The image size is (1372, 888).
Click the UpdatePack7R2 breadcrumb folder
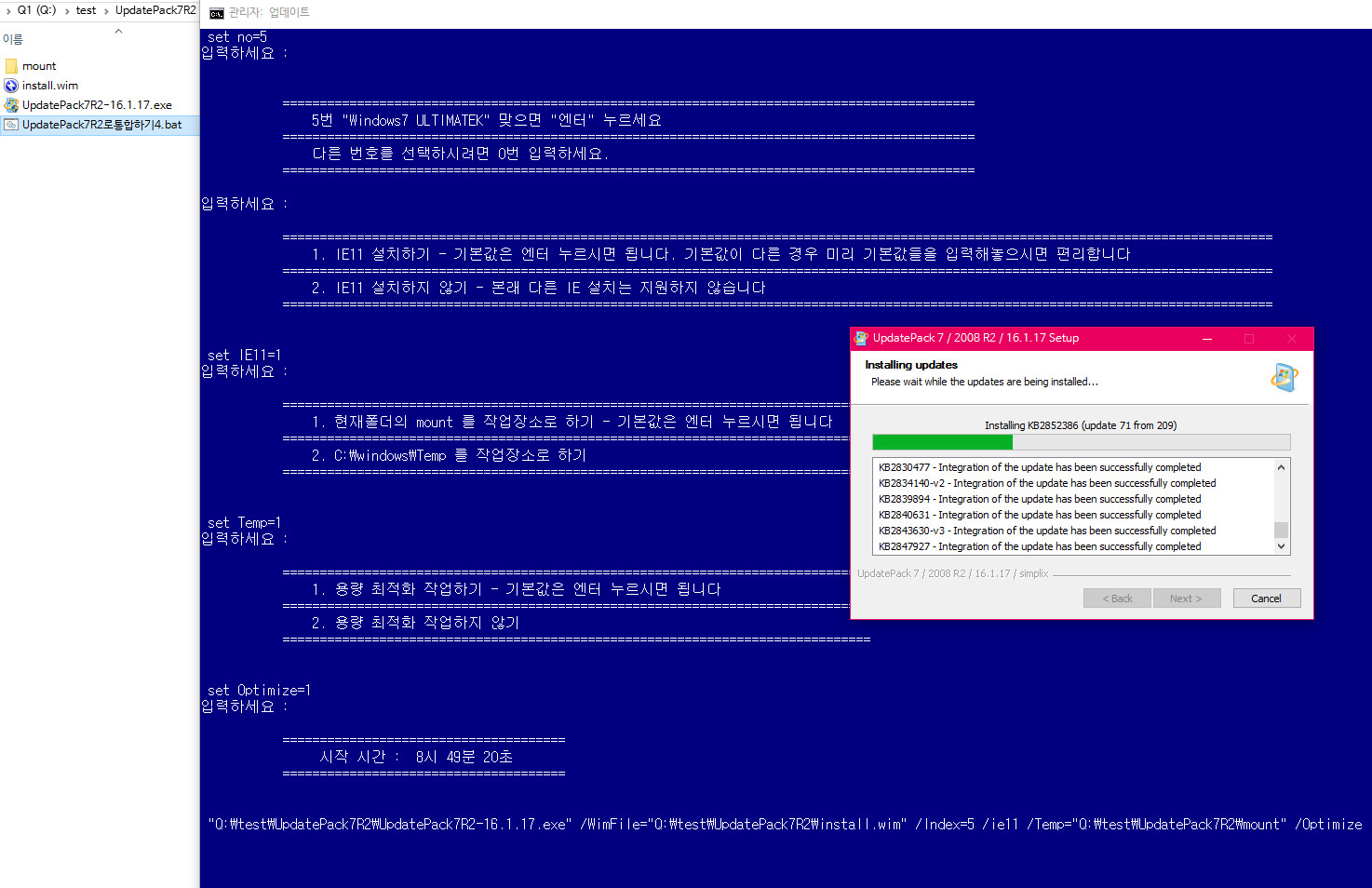(155, 10)
